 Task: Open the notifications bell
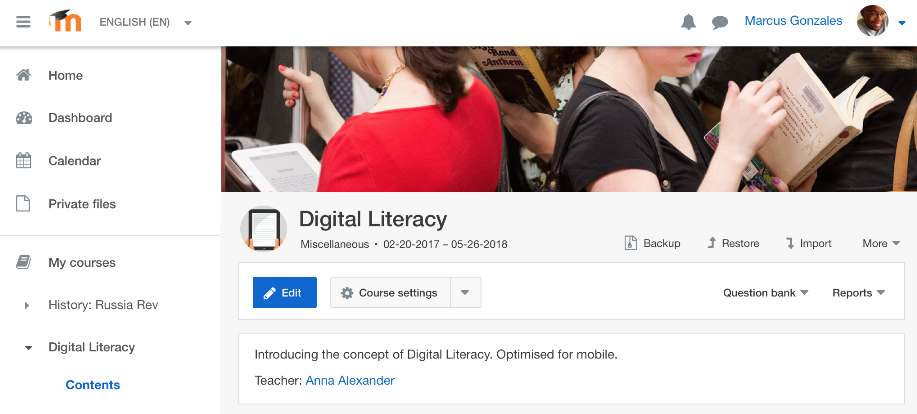[x=688, y=22]
